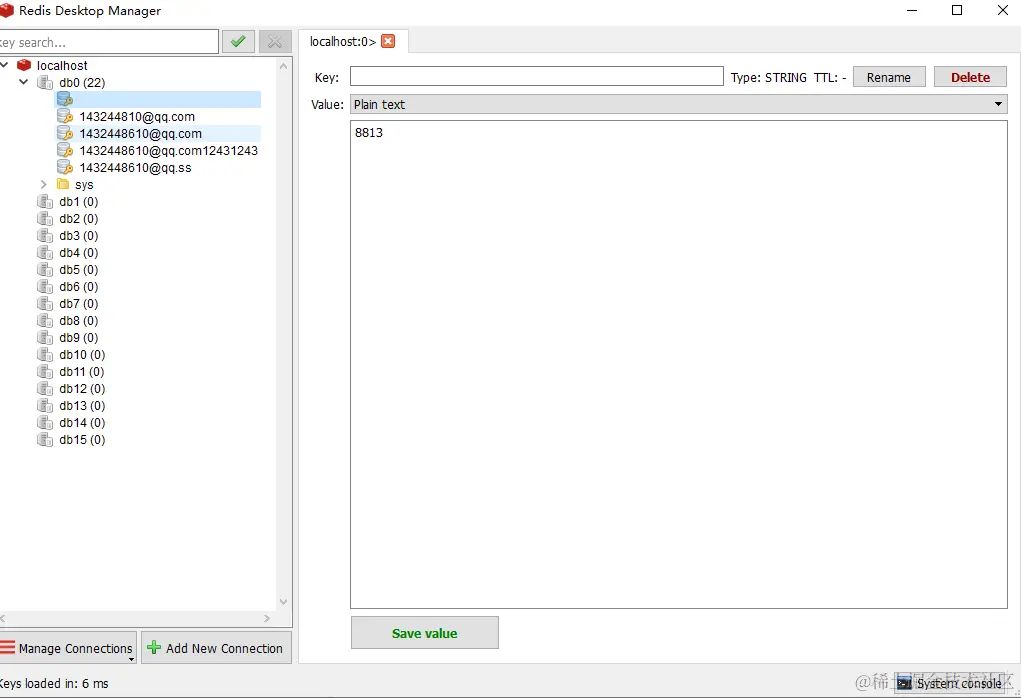Click the database icon next to db0

click(45, 82)
